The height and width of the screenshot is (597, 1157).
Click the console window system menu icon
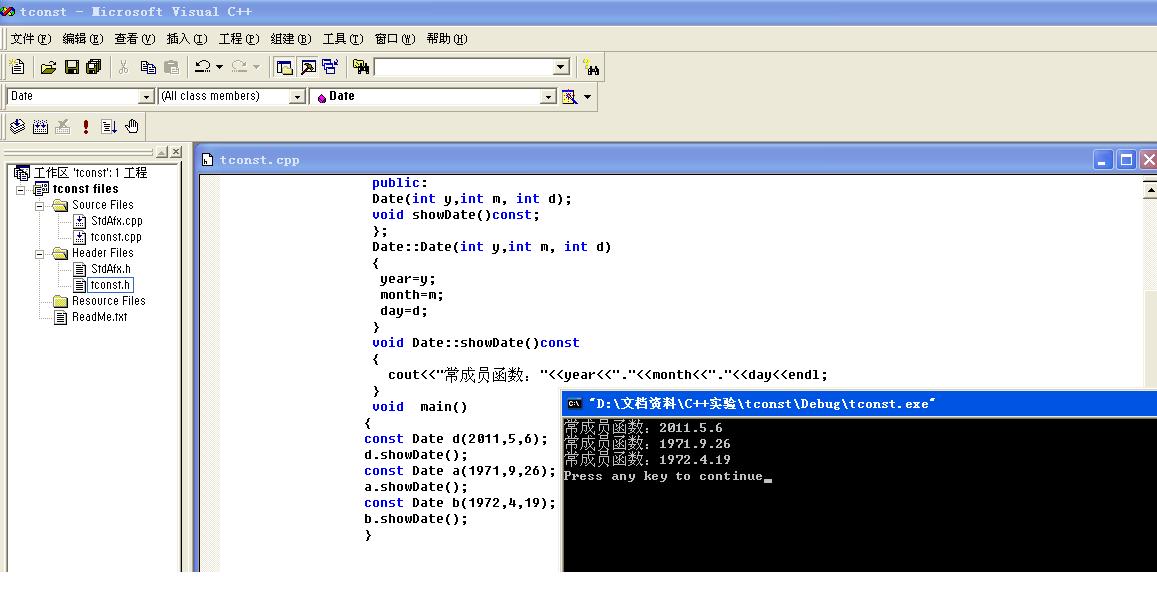(x=574, y=404)
